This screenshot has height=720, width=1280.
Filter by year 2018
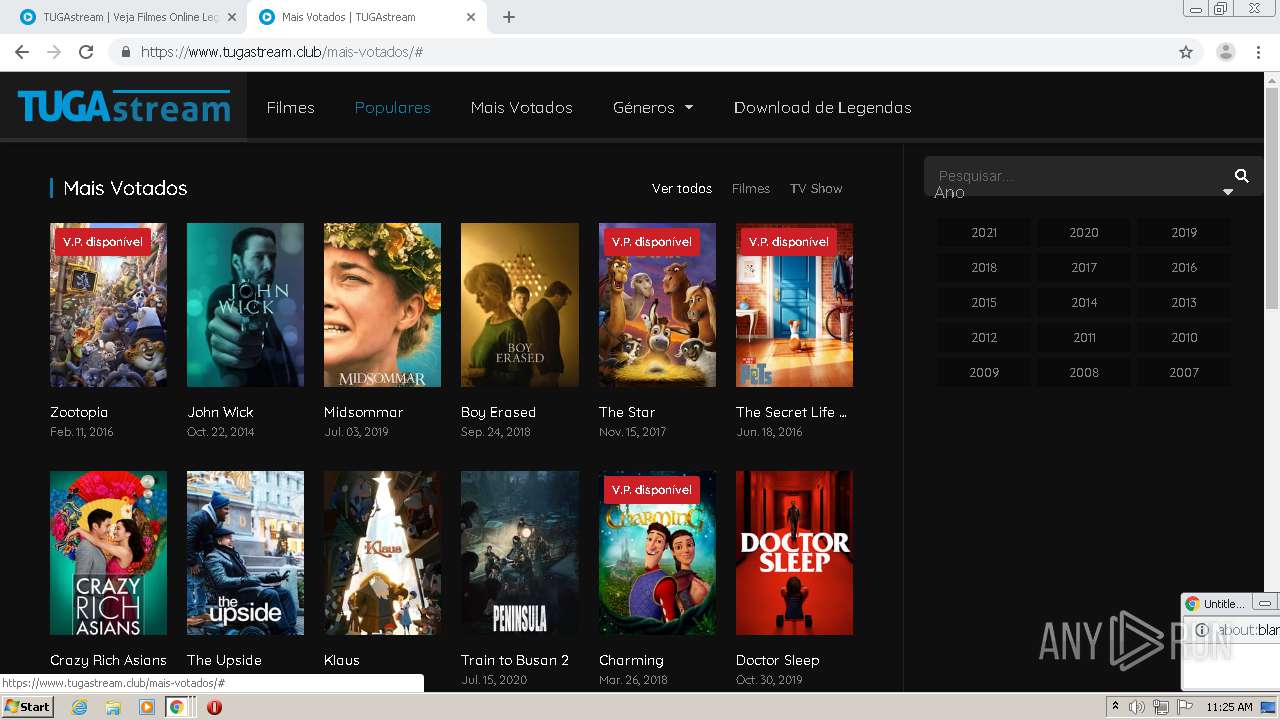(x=984, y=267)
